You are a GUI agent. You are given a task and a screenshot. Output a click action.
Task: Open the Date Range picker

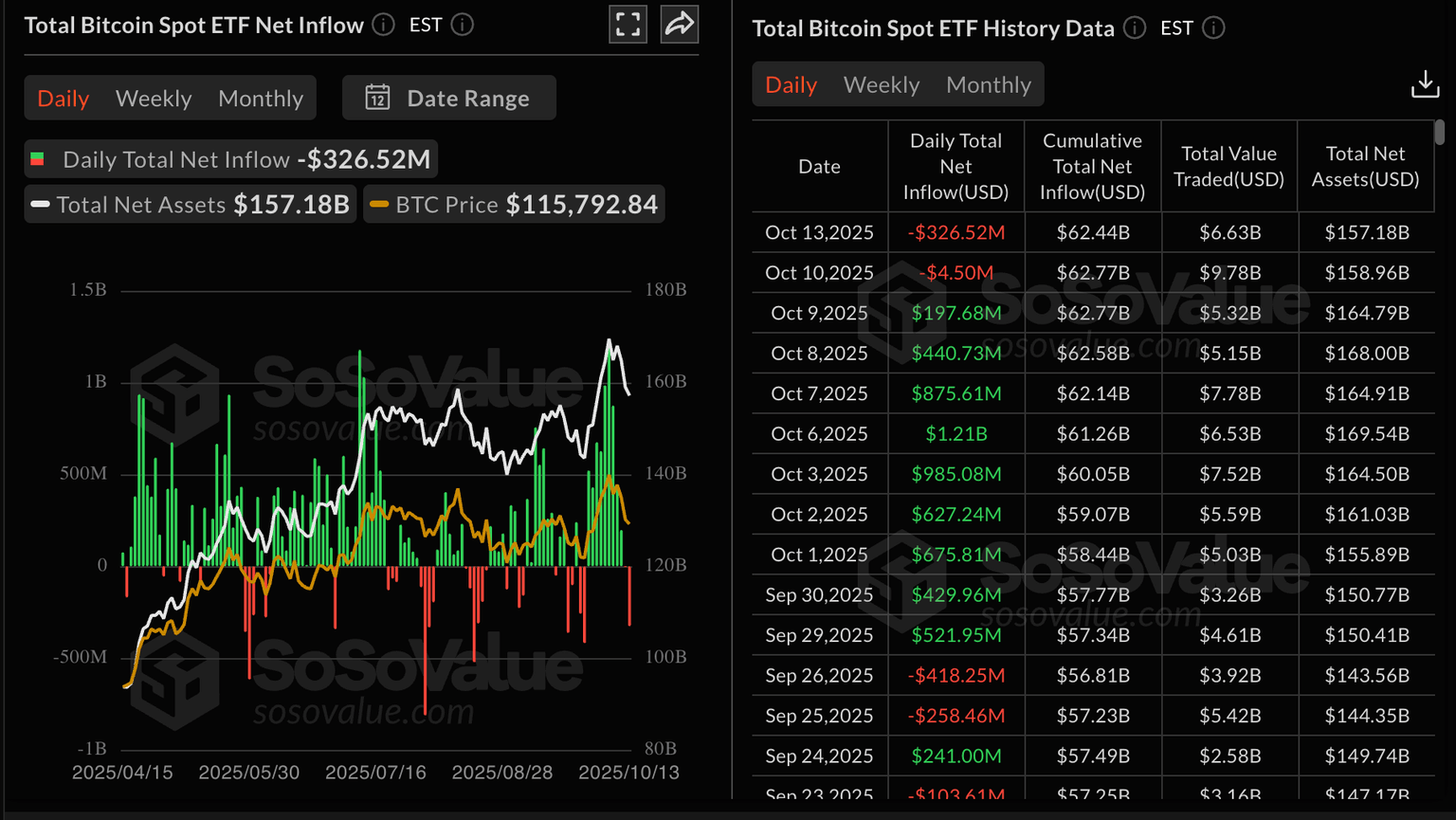(449, 98)
